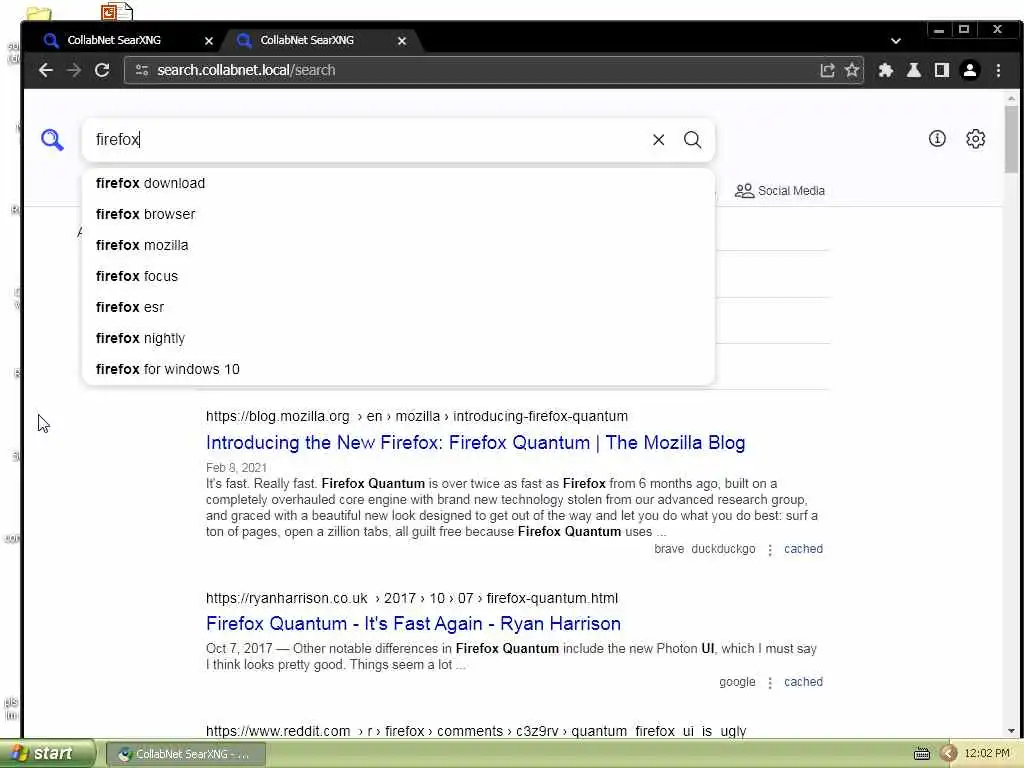Viewport: 1024px width, 768px height.
Task: Select the second CollabNet SearXNG tab
Action: coord(318,40)
